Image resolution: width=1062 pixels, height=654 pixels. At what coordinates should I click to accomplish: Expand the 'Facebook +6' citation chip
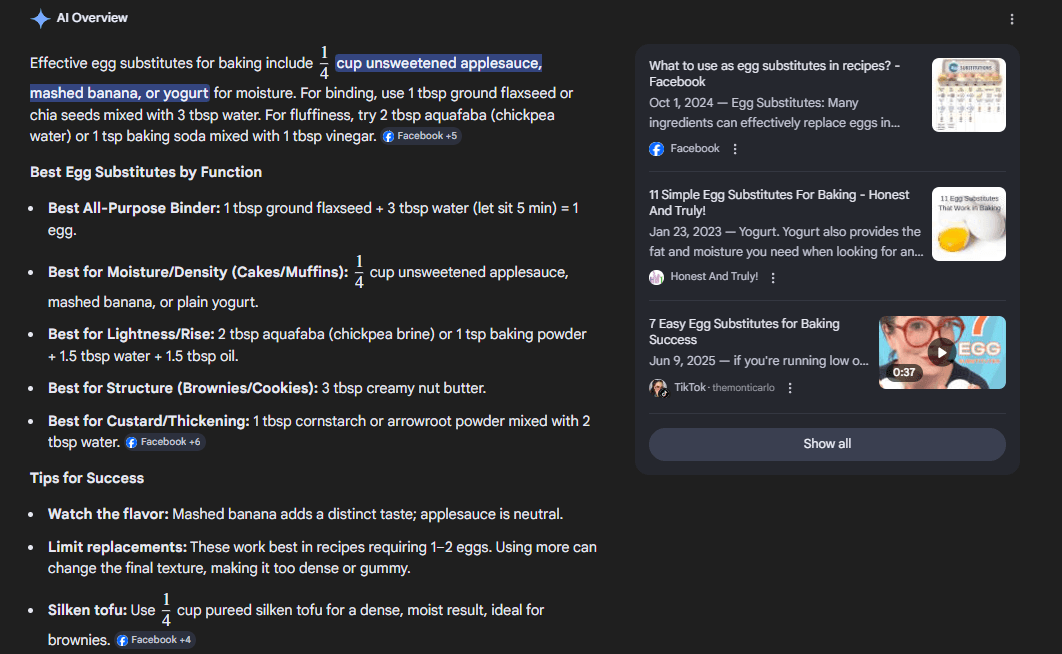pos(164,441)
